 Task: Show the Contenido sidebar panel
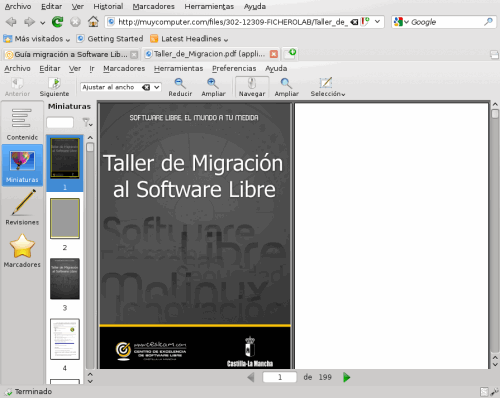point(22,124)
